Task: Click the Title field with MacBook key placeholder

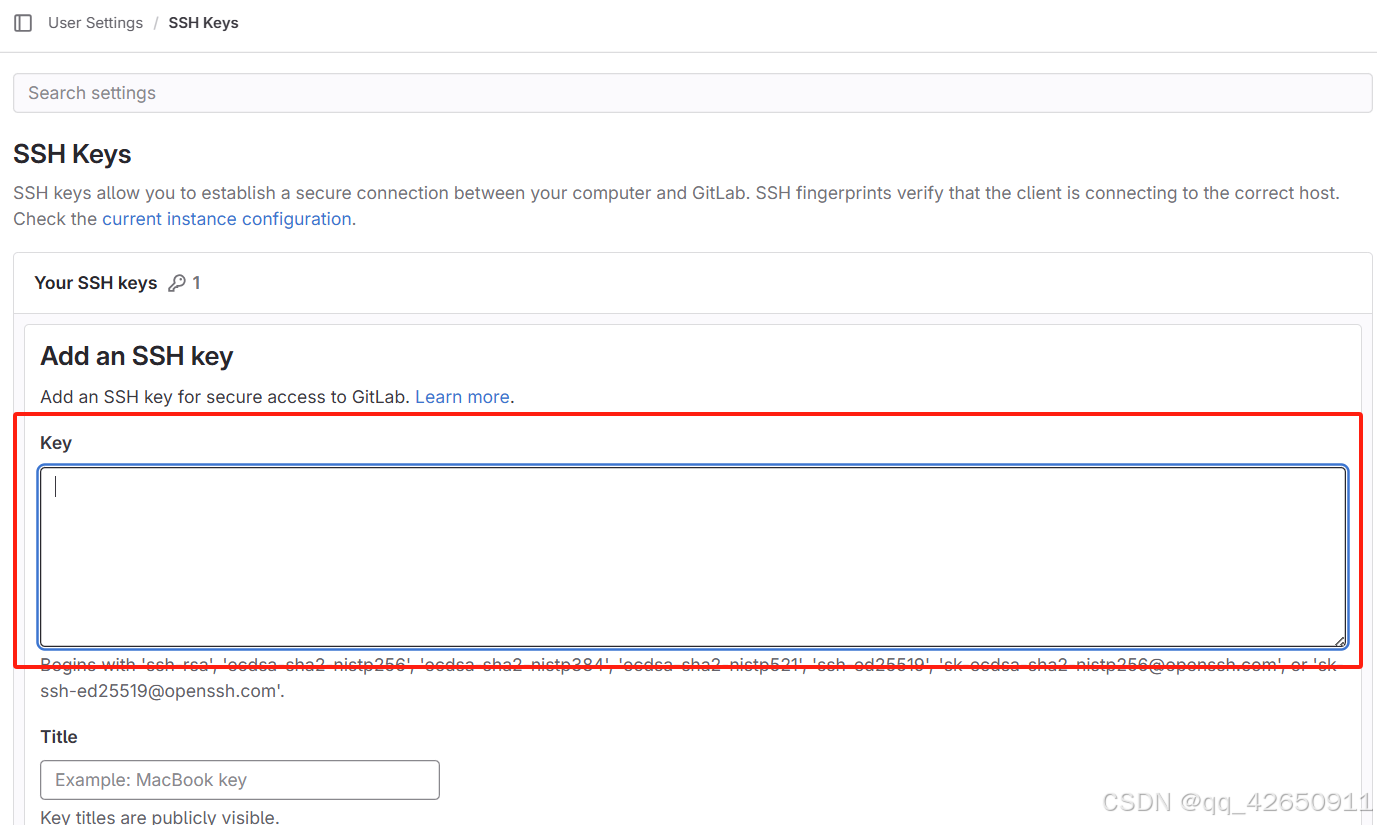Action: coord(239,780)
